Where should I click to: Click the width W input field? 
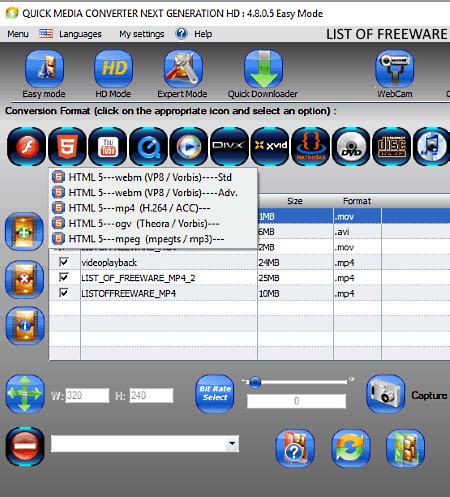[x=87, y=396]
